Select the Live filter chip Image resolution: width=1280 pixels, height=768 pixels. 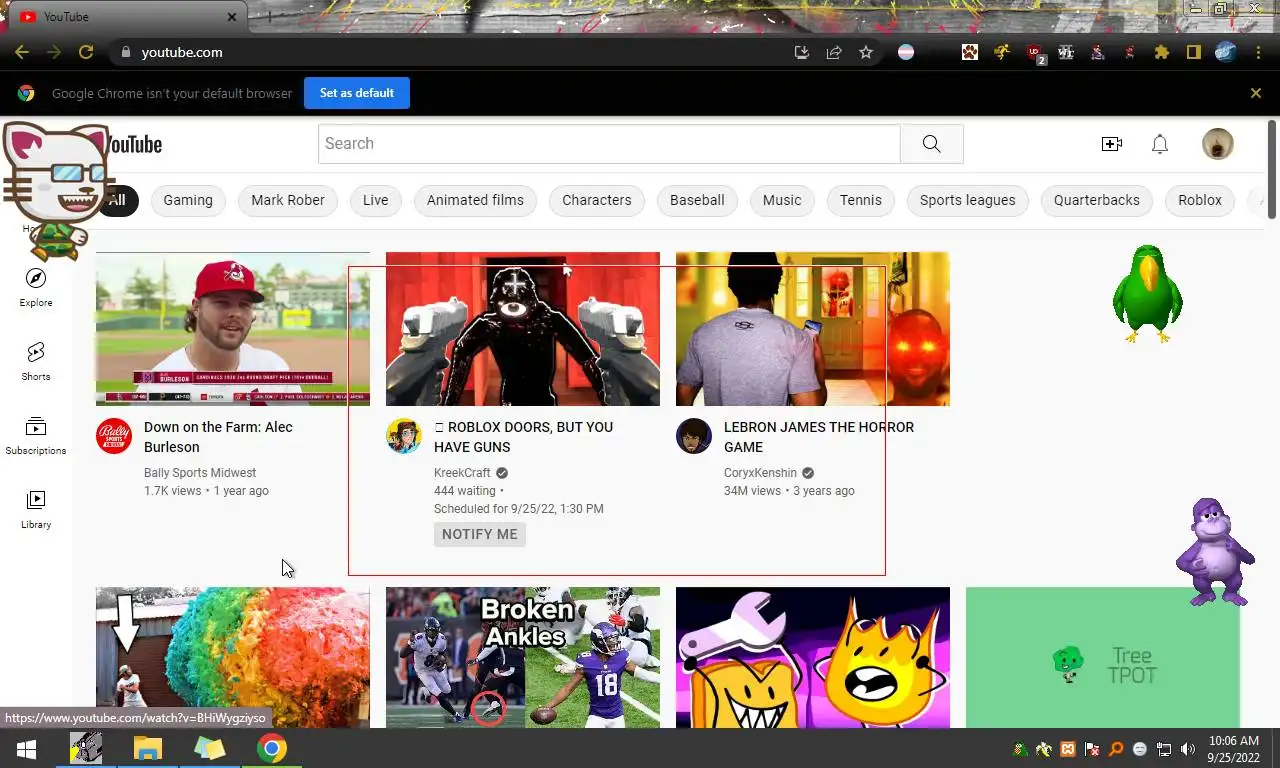coord(376,200)
